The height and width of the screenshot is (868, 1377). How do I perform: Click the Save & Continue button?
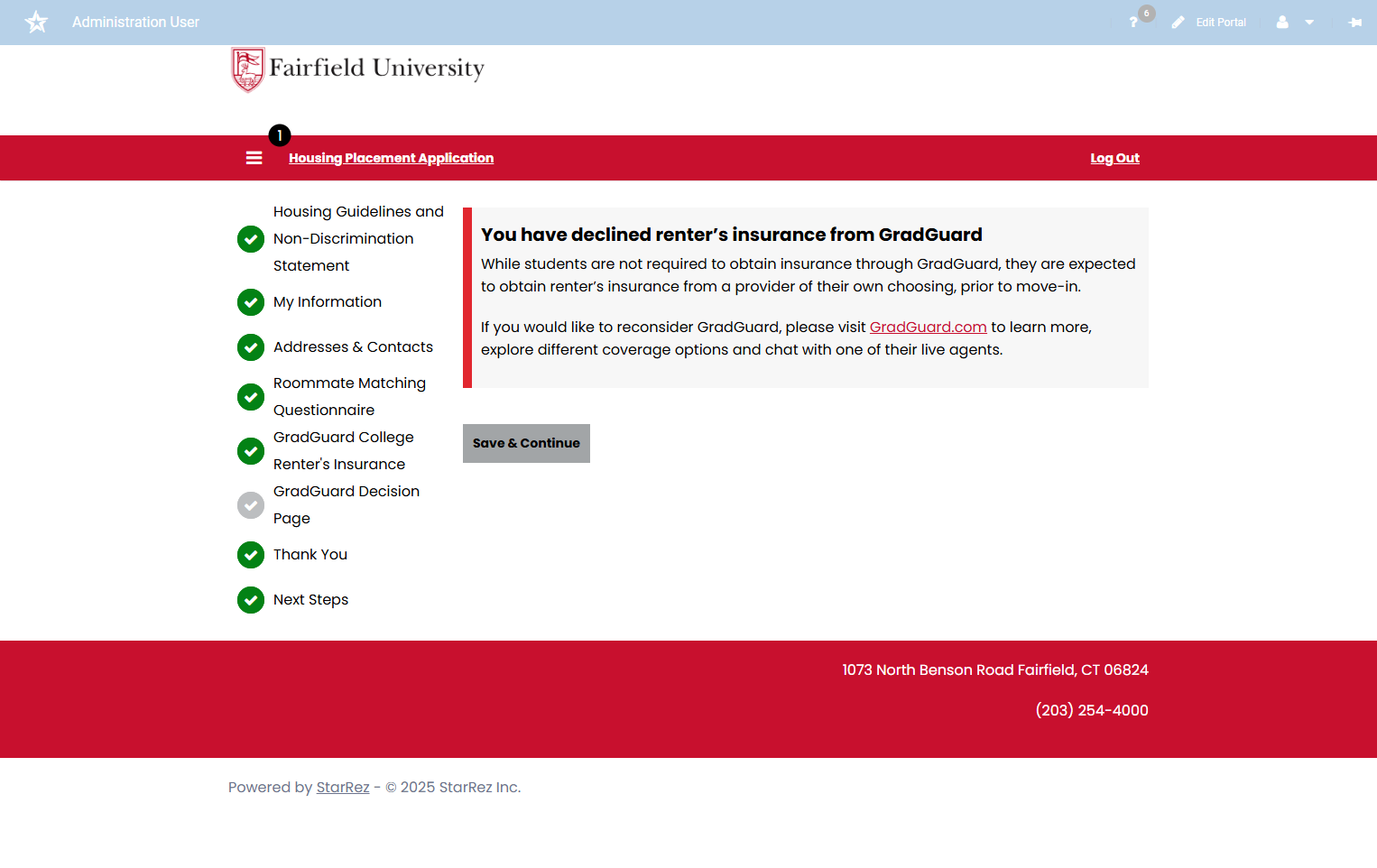[526, 443]
